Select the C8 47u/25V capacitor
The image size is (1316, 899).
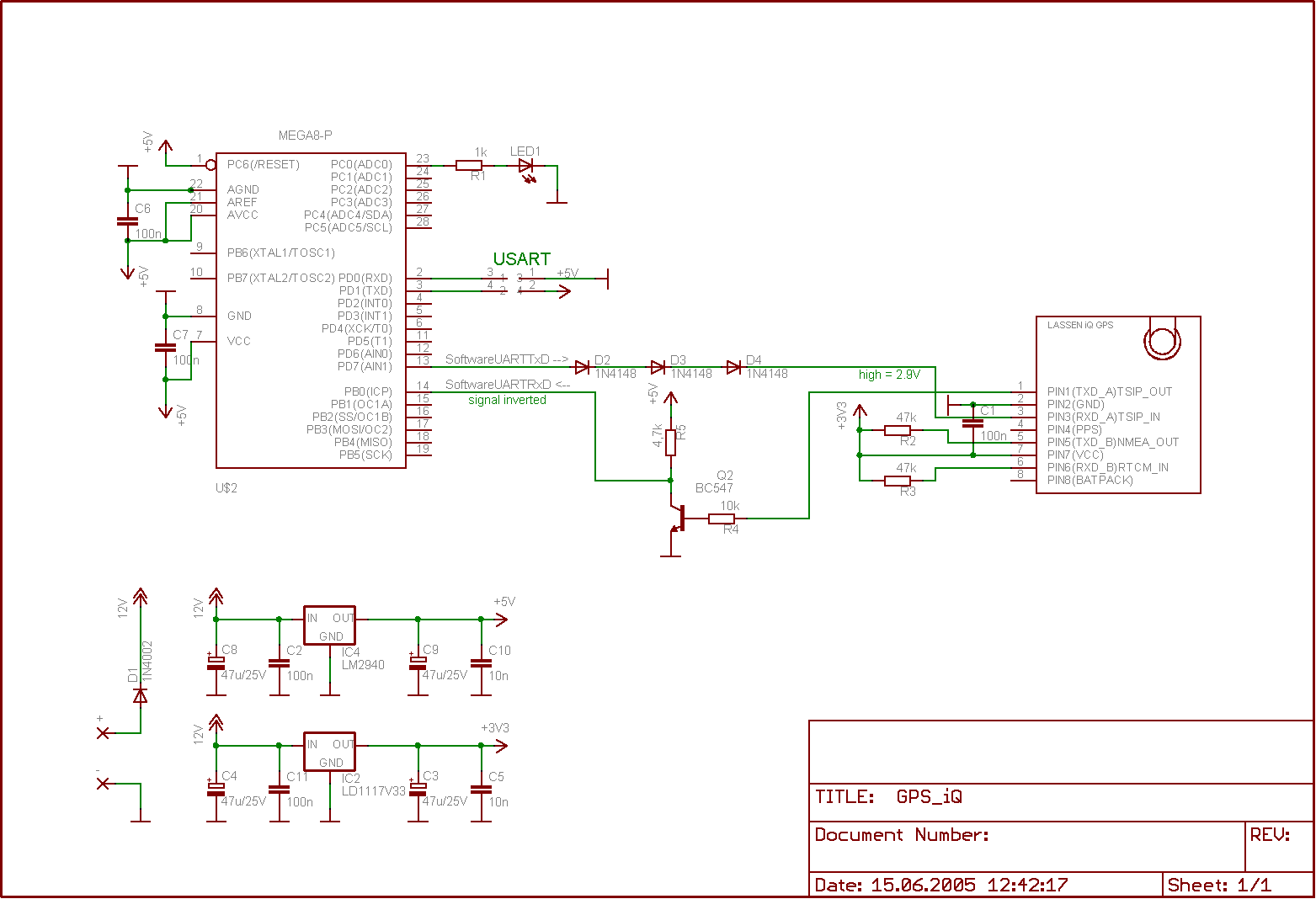[x=216, y=664]
